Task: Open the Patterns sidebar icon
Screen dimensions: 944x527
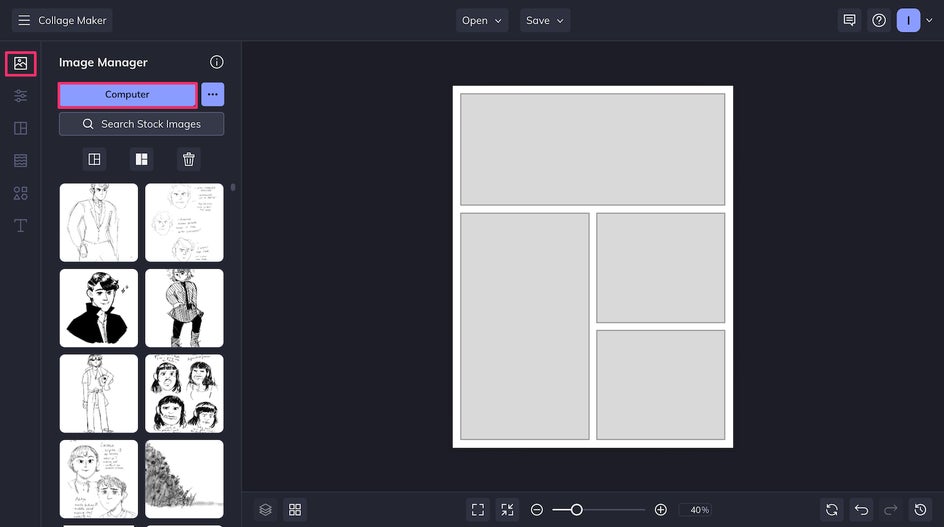Action: coord(20,161)
